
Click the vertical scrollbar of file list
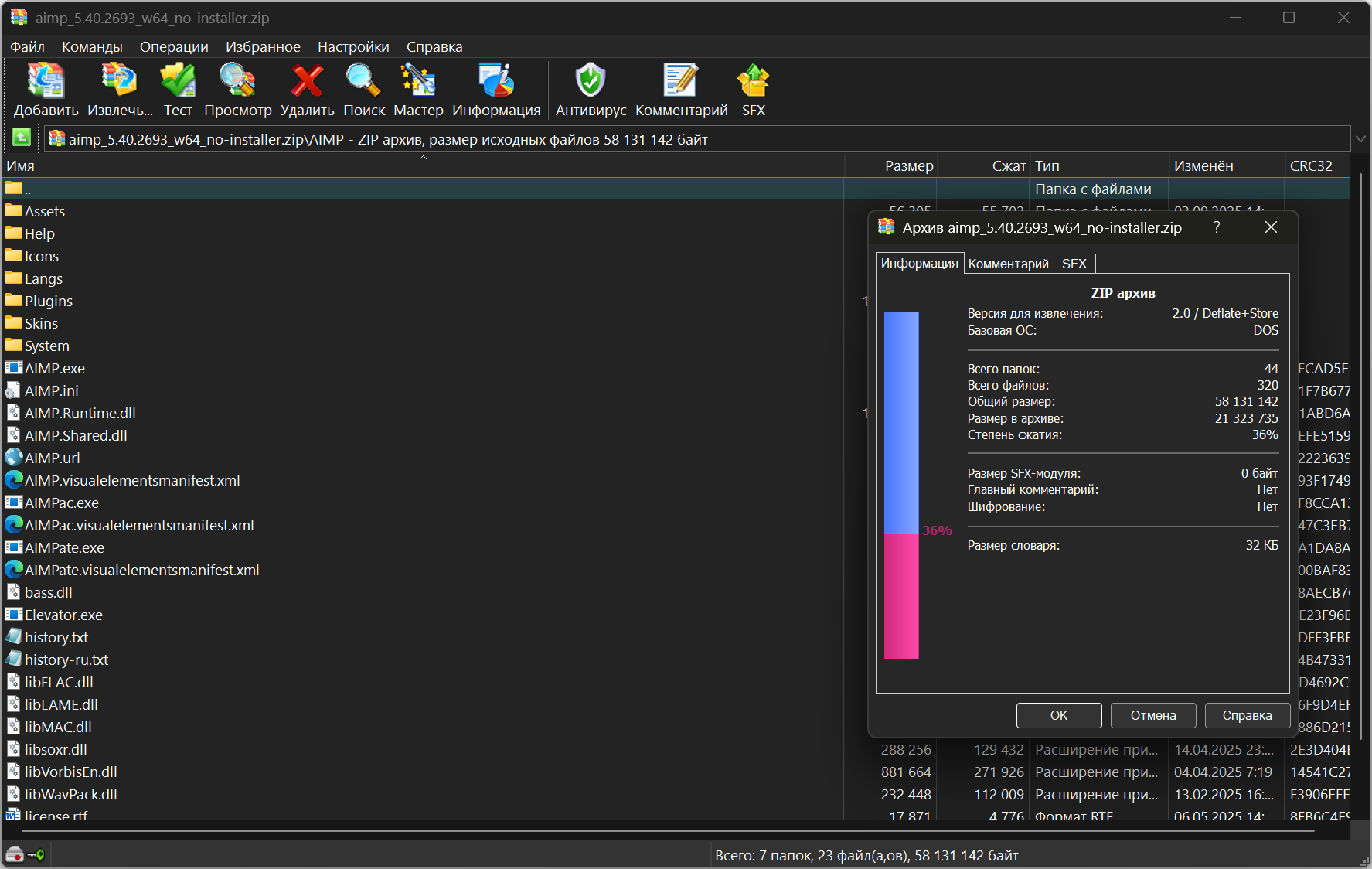[1360, 456]
